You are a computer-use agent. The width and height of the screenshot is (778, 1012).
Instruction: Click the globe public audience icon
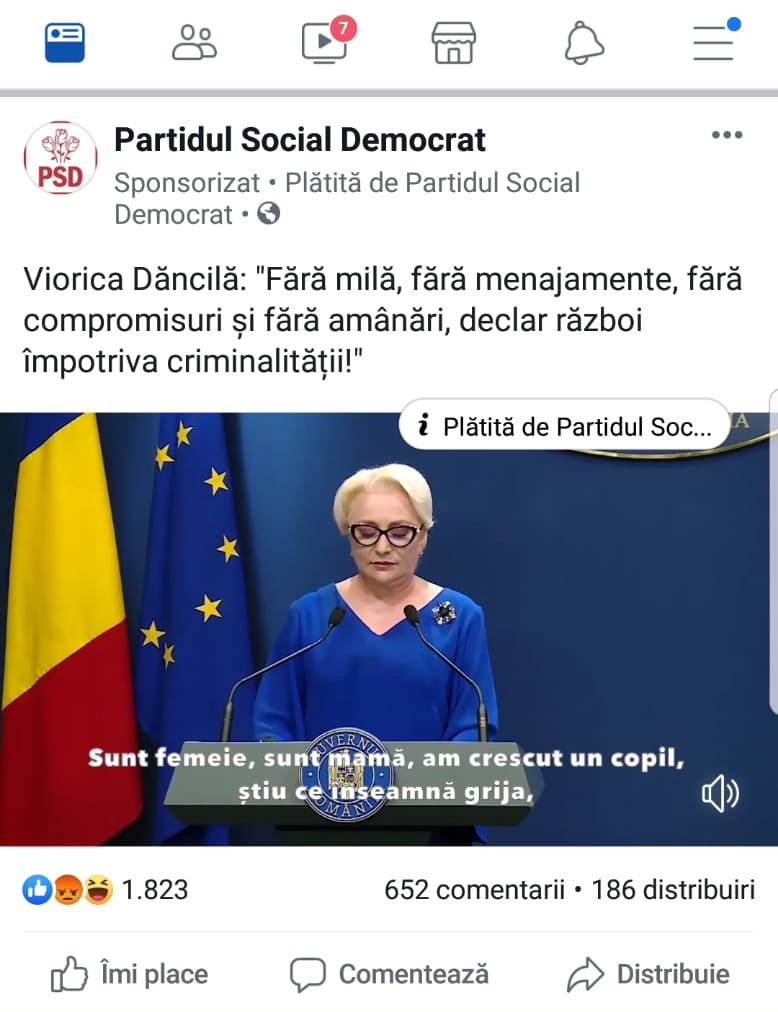click(269, 213)
